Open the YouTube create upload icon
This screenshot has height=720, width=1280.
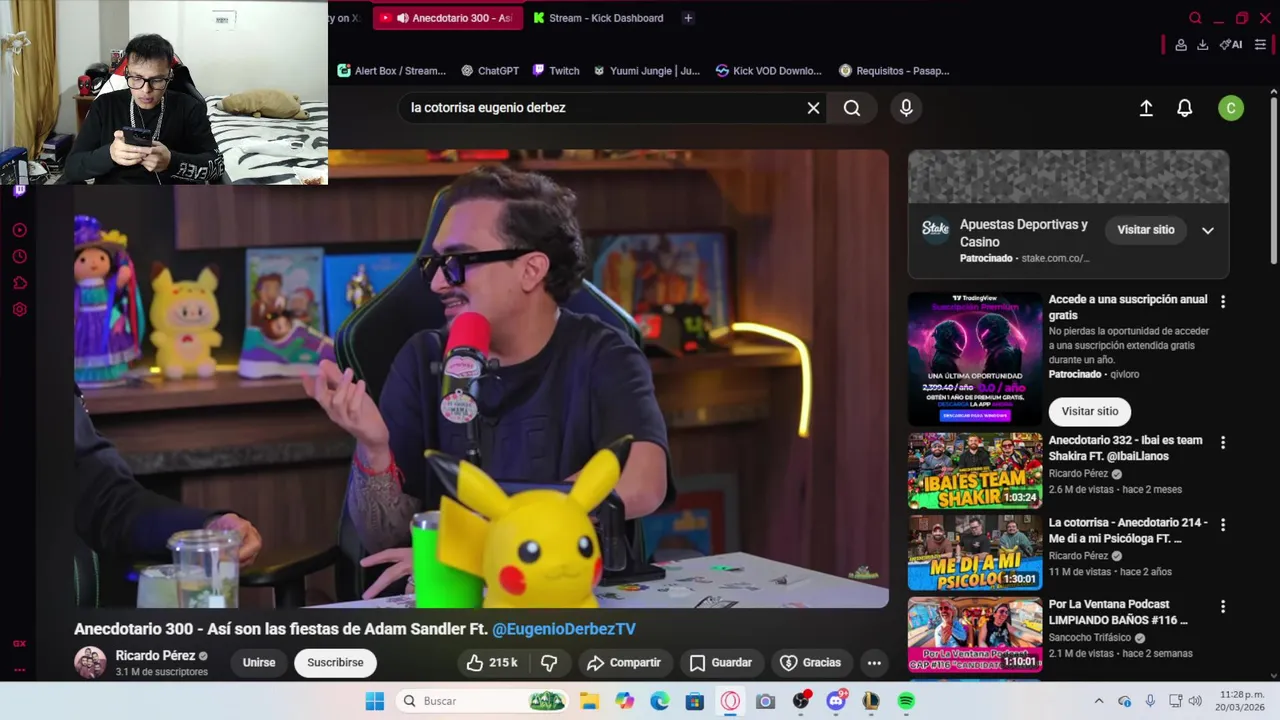point(1146,108)
